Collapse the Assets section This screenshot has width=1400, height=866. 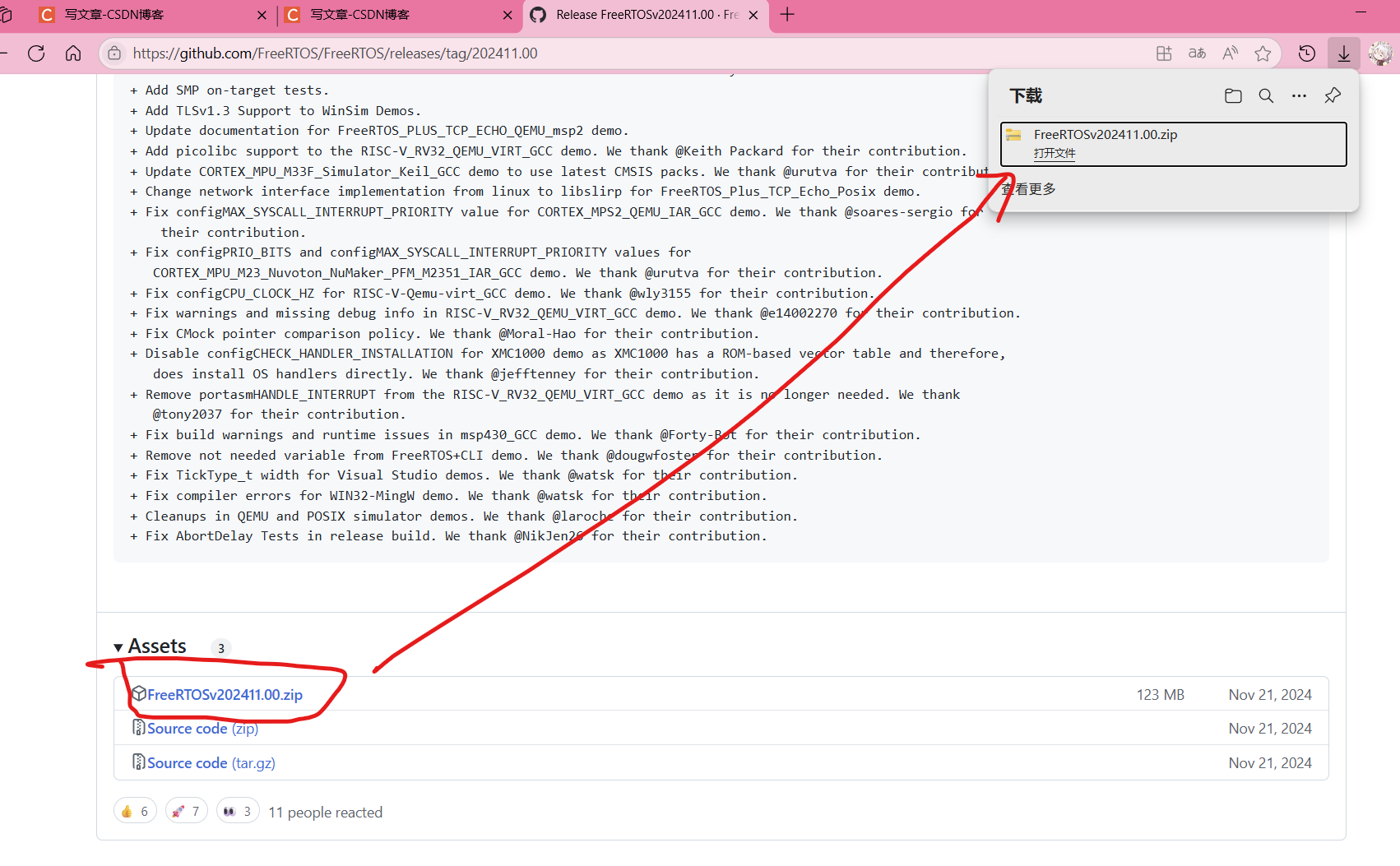point(119,647)
